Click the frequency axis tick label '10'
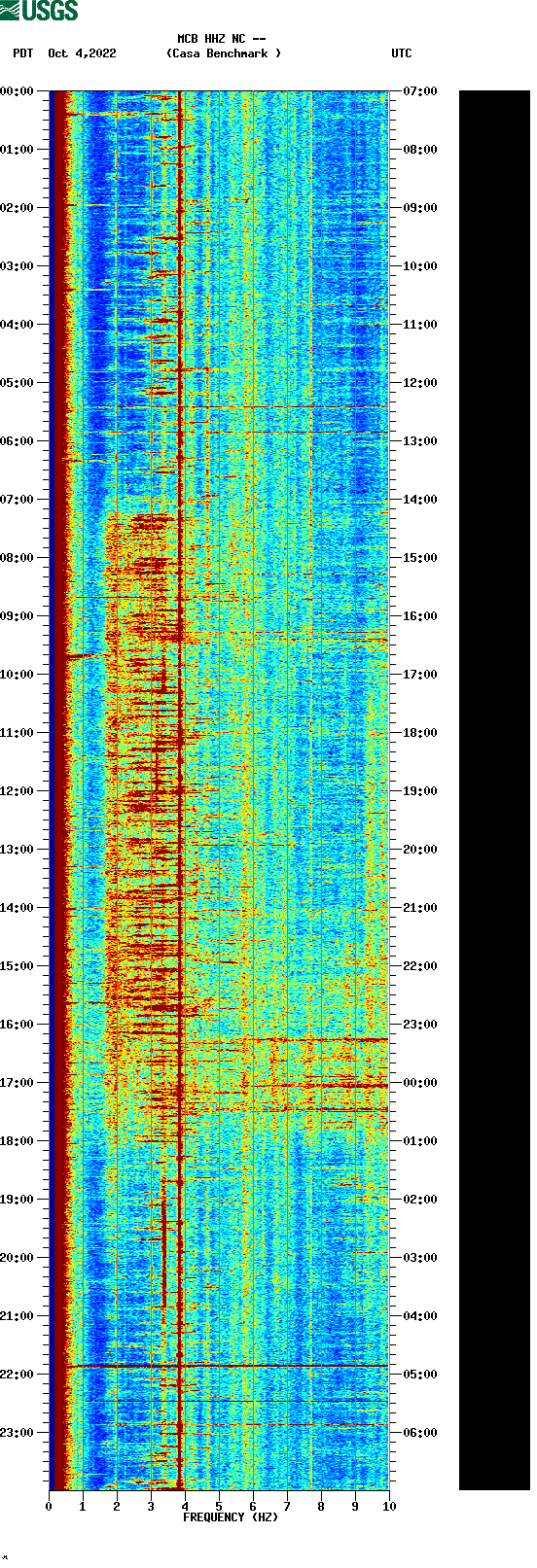The image size is (537, 1568). pos(389,1507)
